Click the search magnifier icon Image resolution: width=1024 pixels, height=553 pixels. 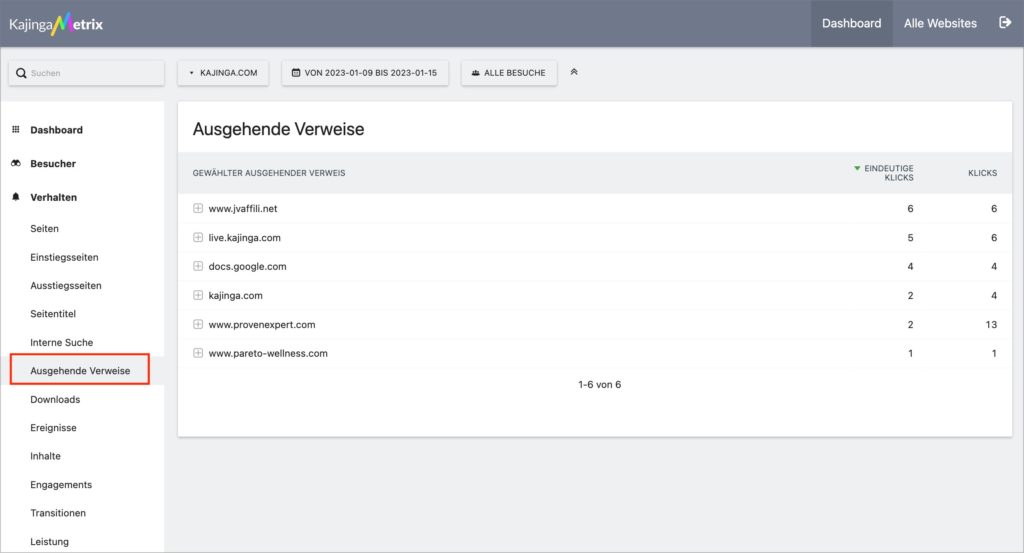21,73
